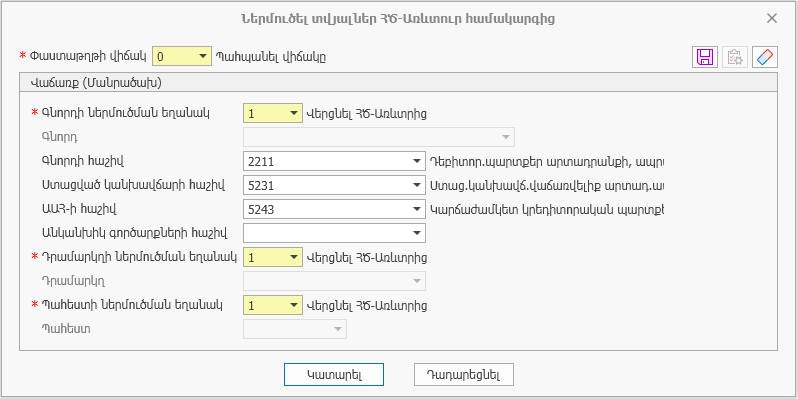This screenshot has height=399, width=798.
Task: Expand the ԱԱՀ-ի հաշիվ 5243 dropdown
Action: pyautogui.click(x=417, y=209)
